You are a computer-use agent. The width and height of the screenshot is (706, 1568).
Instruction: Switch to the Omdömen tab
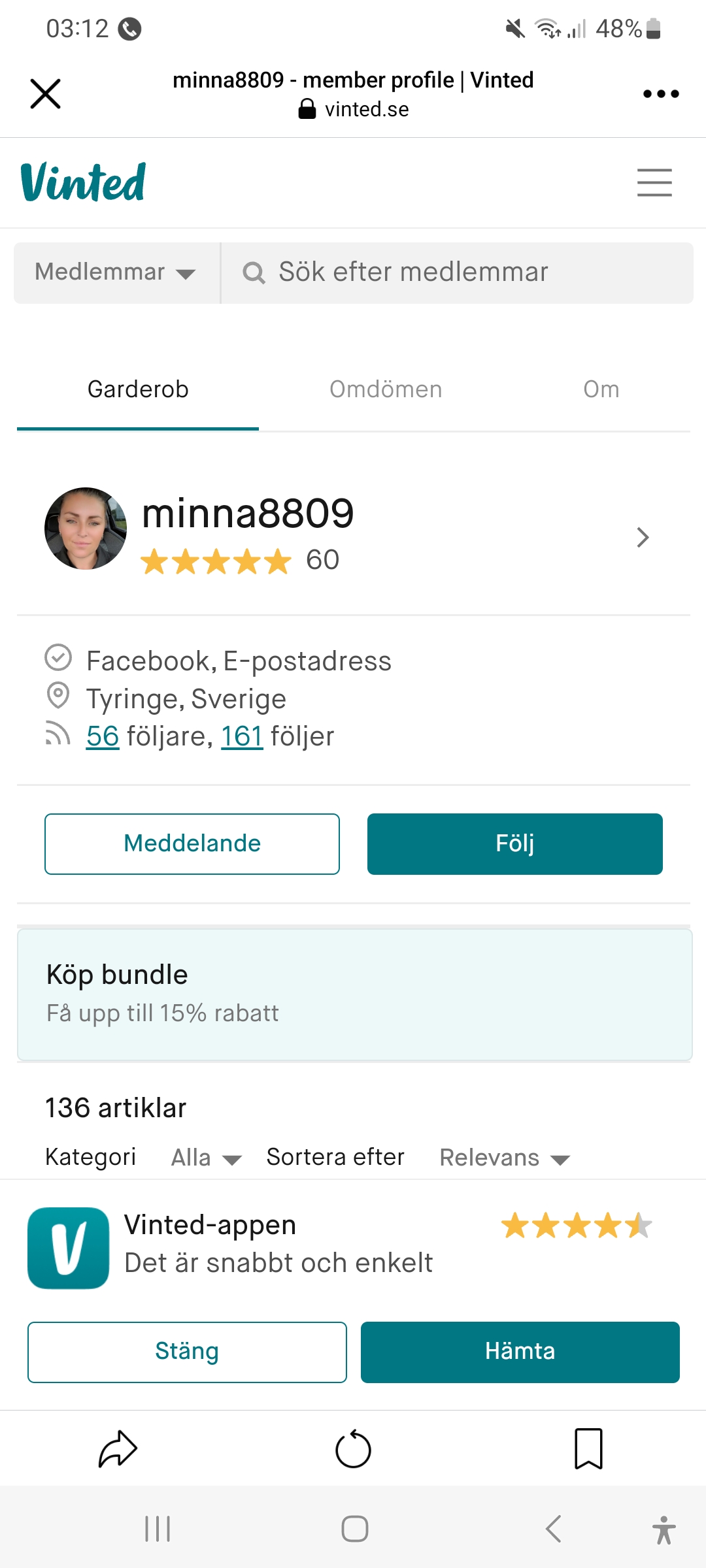pos(386,389)
